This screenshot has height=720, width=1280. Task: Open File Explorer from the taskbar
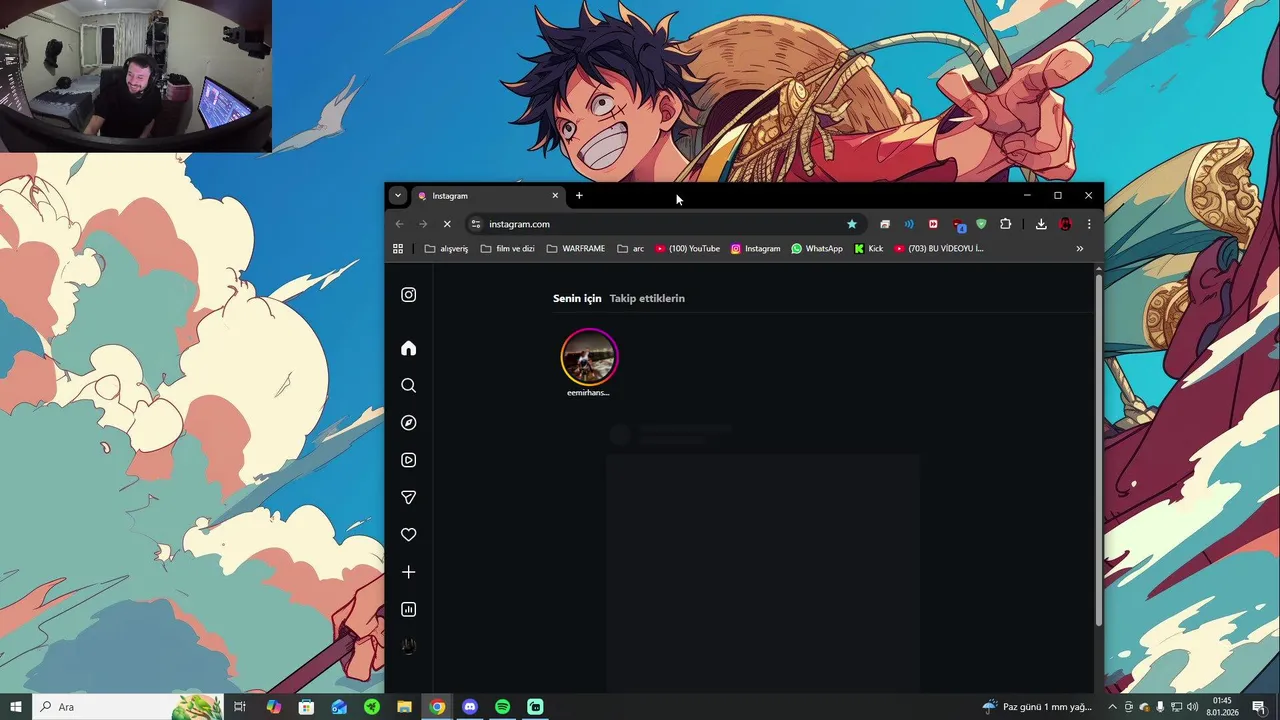[404, 707]
